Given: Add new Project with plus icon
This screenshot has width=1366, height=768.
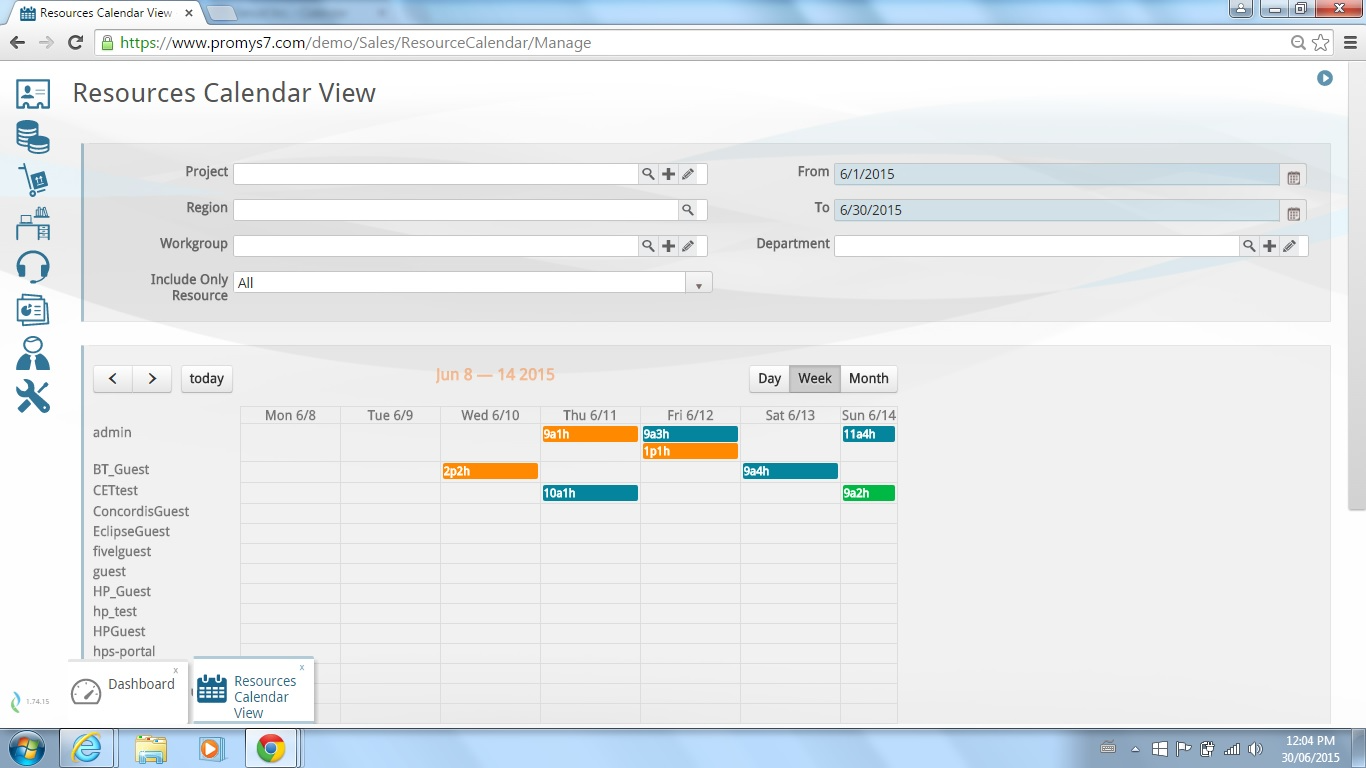Looking at the screenshot, I should tap(669, 174).
